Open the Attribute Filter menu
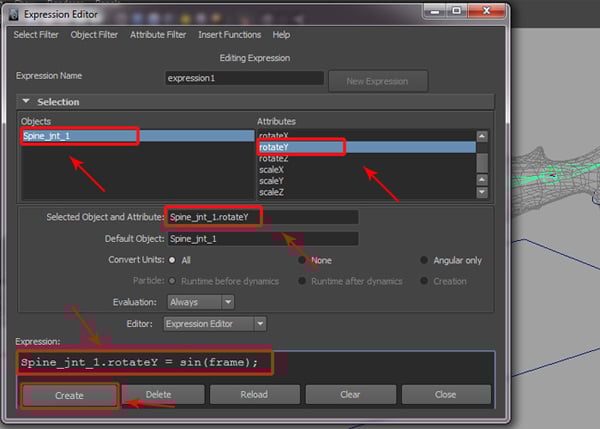This screenshot has width=600, height=429. point(157,35)
